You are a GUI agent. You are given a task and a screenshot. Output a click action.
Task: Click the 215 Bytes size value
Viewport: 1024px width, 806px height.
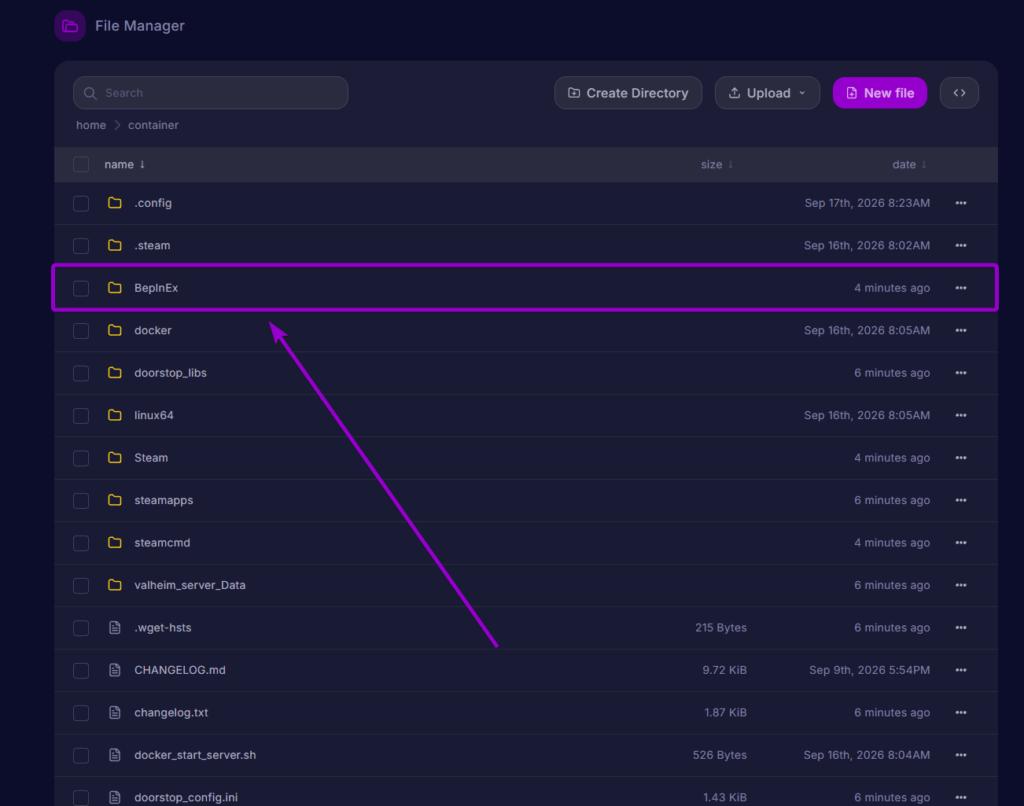point(721,628)
